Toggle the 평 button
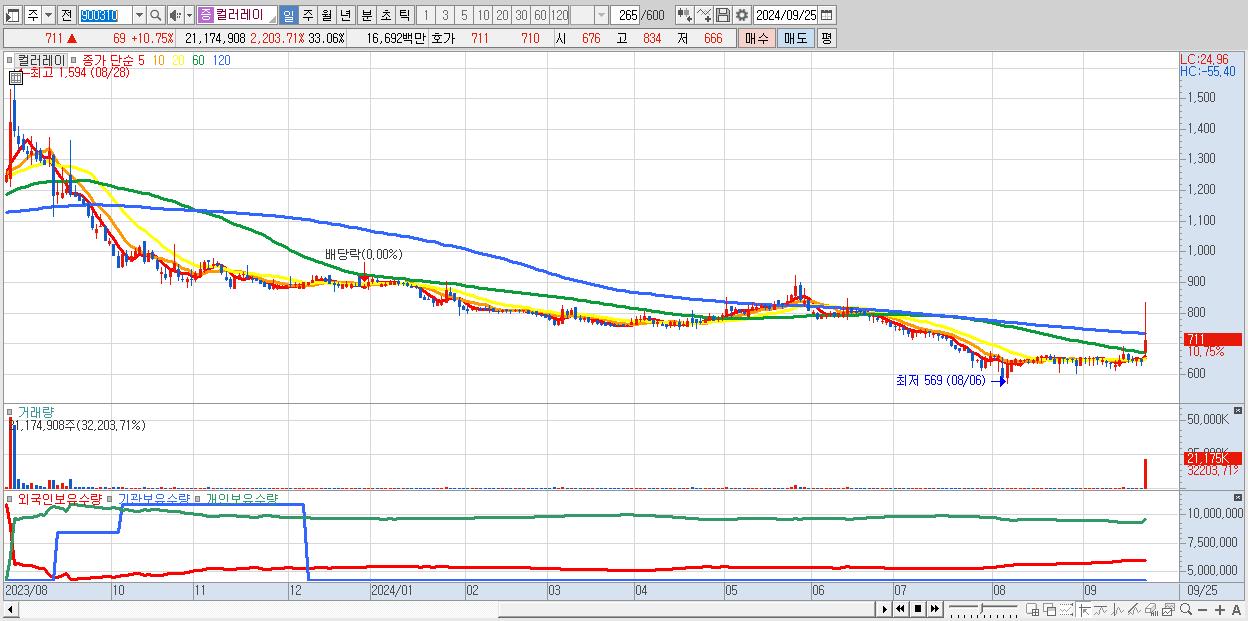 [x=826, y=38]
